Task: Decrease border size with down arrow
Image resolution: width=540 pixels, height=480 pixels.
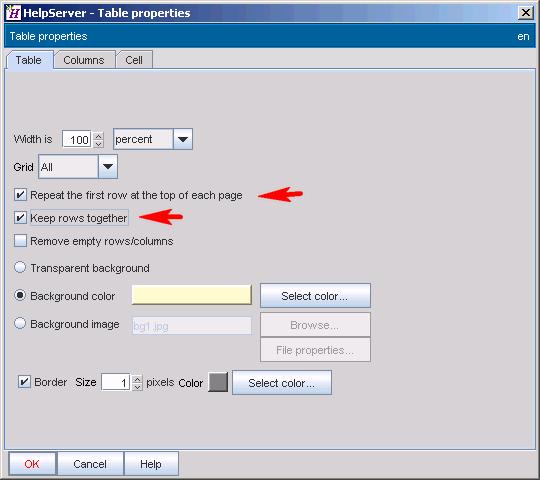Action: pos(137,387)
